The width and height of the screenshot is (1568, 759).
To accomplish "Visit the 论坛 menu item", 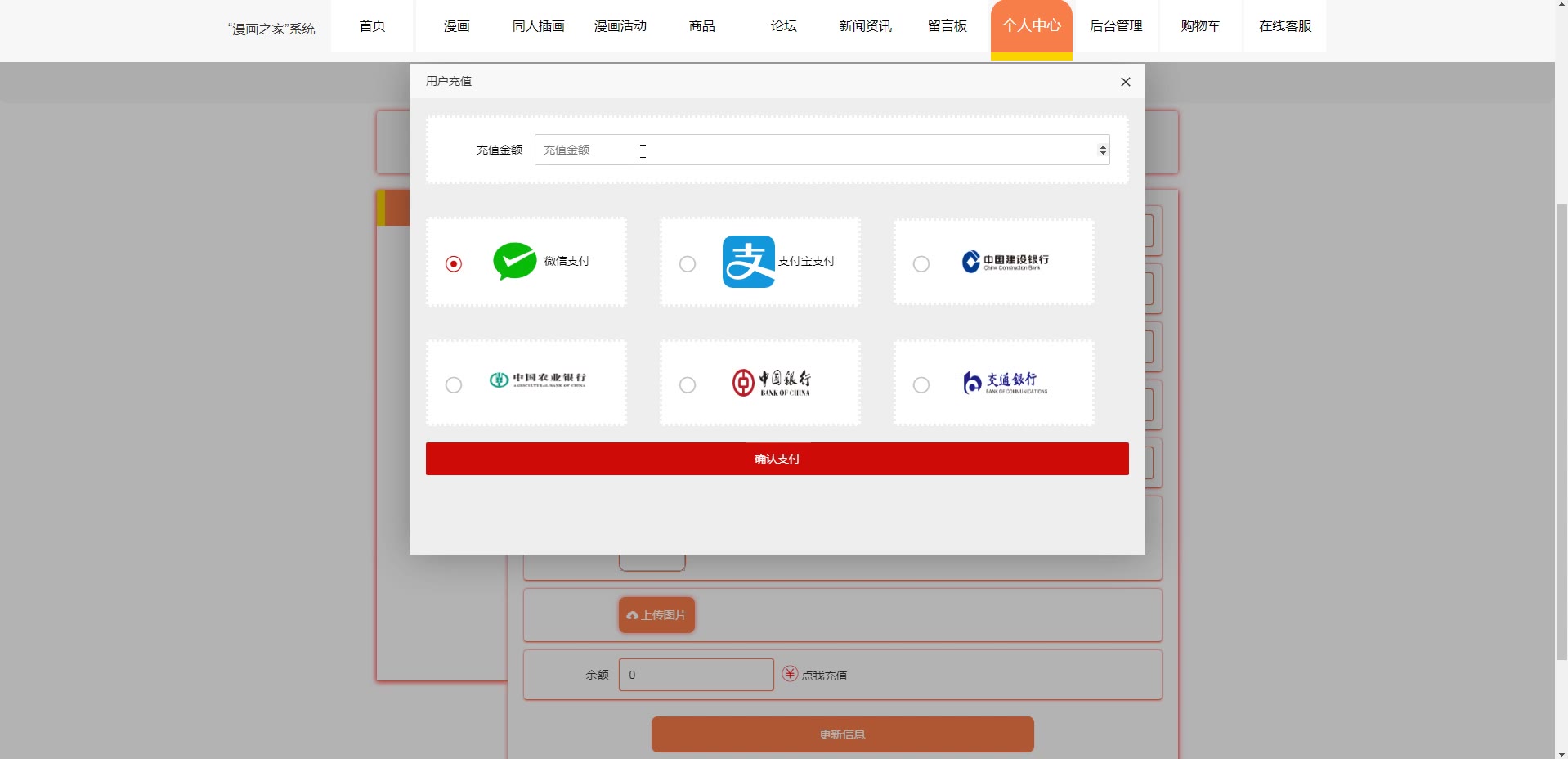I will (x=784, y=26).
